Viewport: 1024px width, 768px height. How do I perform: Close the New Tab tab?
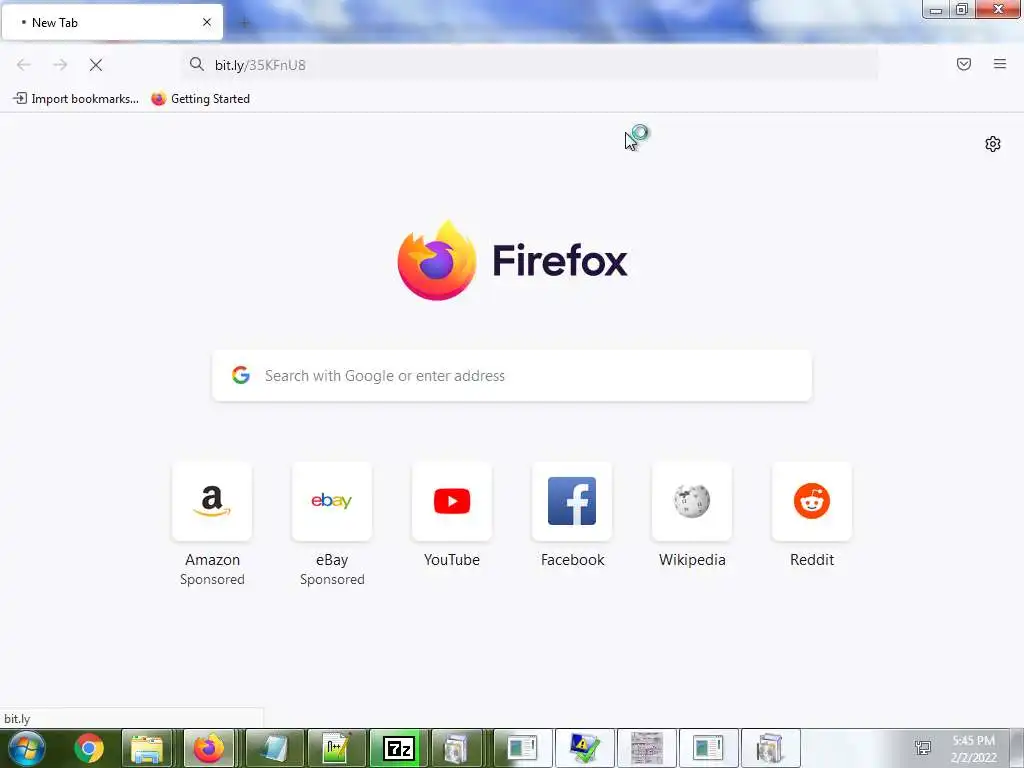coord(207,22)
